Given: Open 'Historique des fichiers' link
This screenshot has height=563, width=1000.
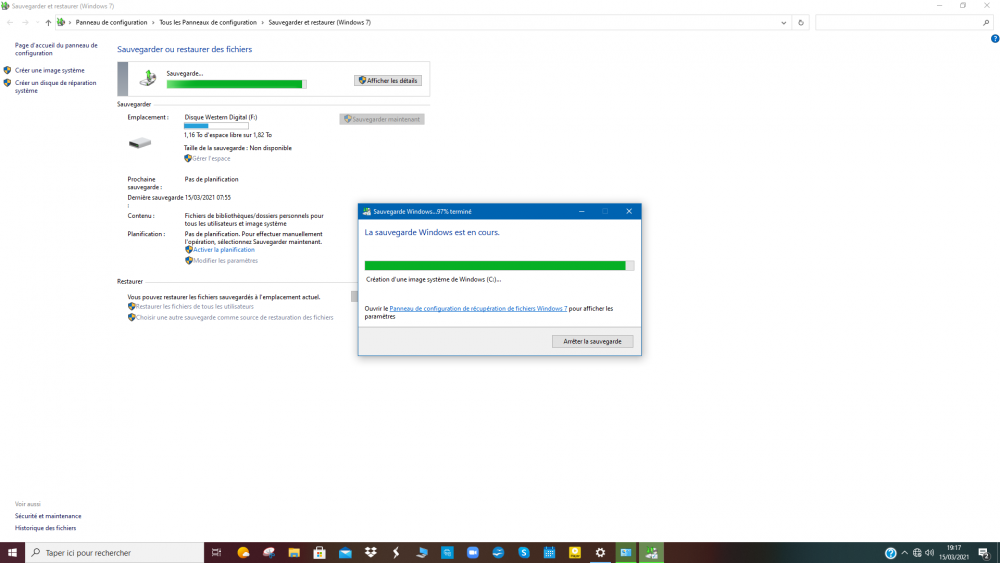Looking at the screenshot, I should point(45,528).
